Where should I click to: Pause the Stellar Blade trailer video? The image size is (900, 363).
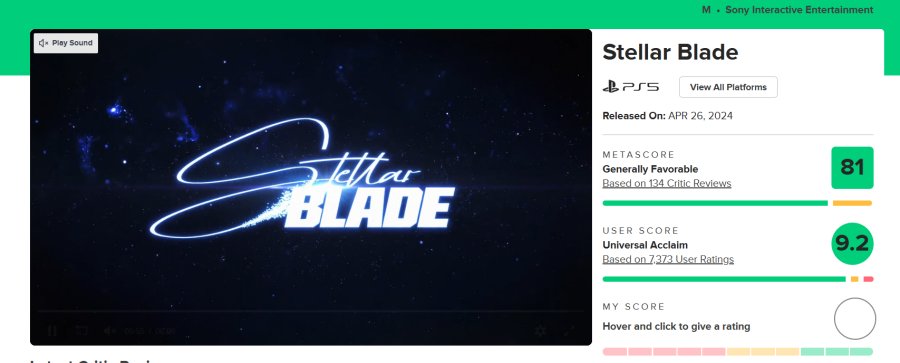[x=52, y=331]
